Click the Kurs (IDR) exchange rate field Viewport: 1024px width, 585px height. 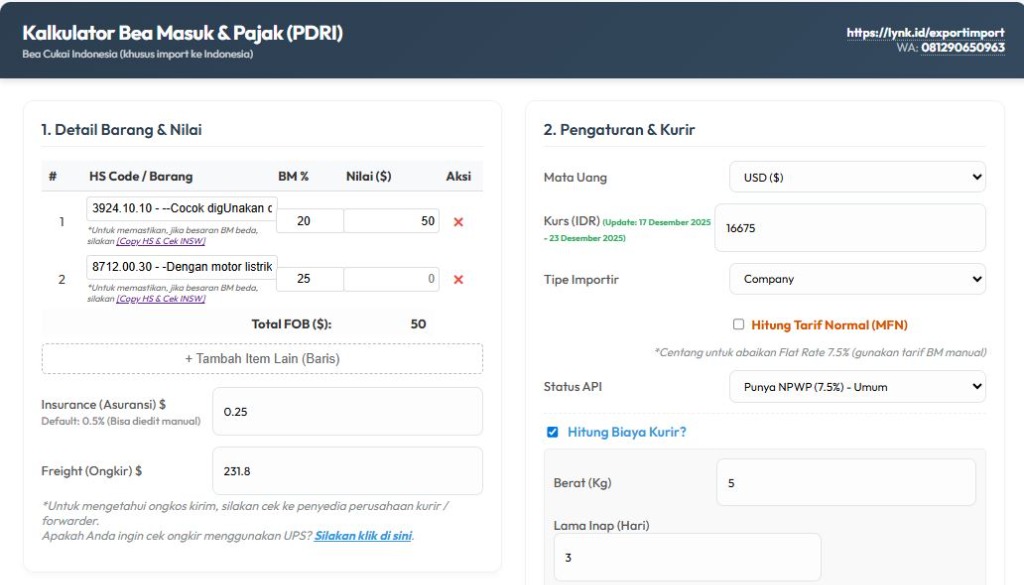click(x=850, y=228)
